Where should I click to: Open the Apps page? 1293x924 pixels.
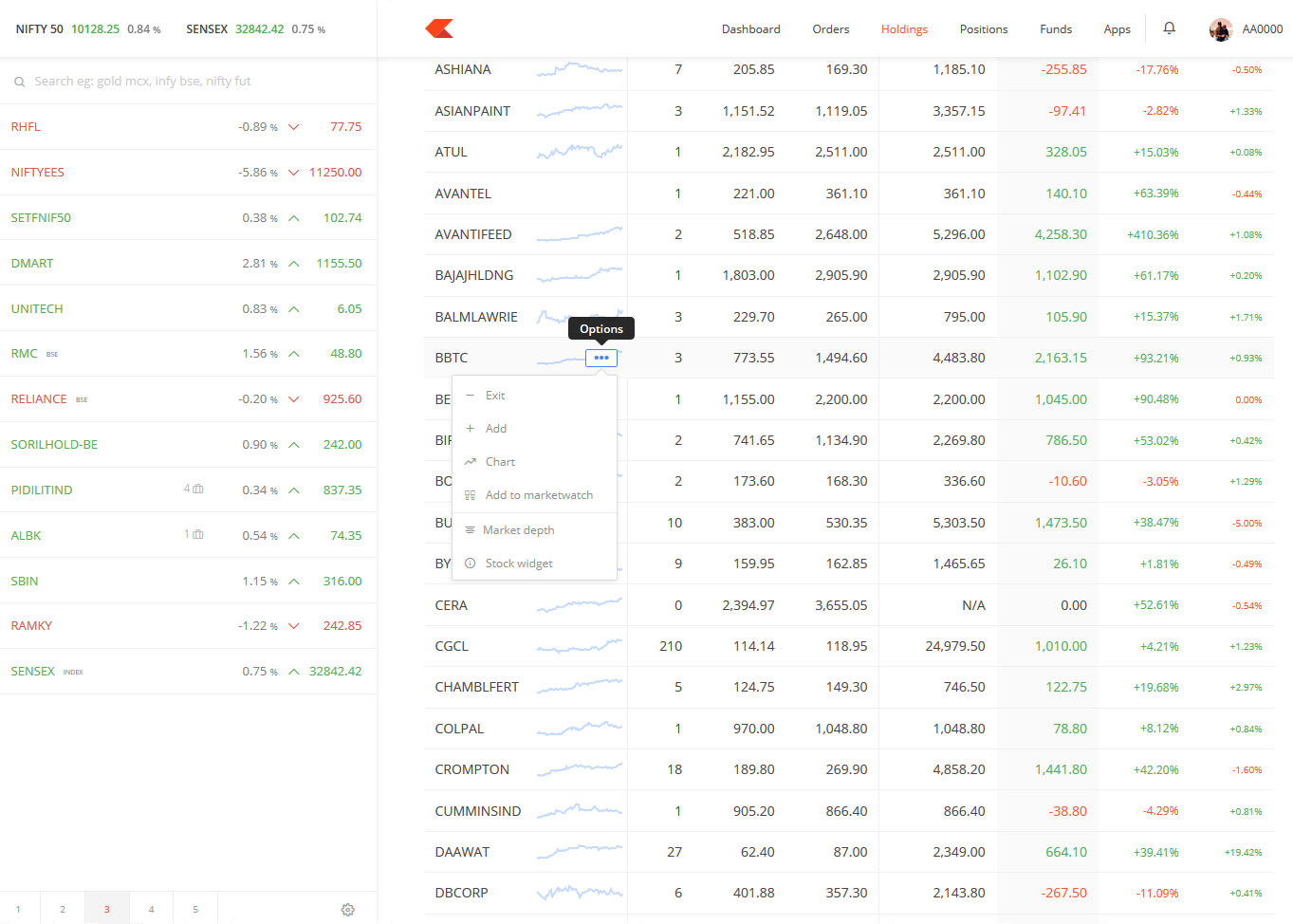click(1118, 29)
